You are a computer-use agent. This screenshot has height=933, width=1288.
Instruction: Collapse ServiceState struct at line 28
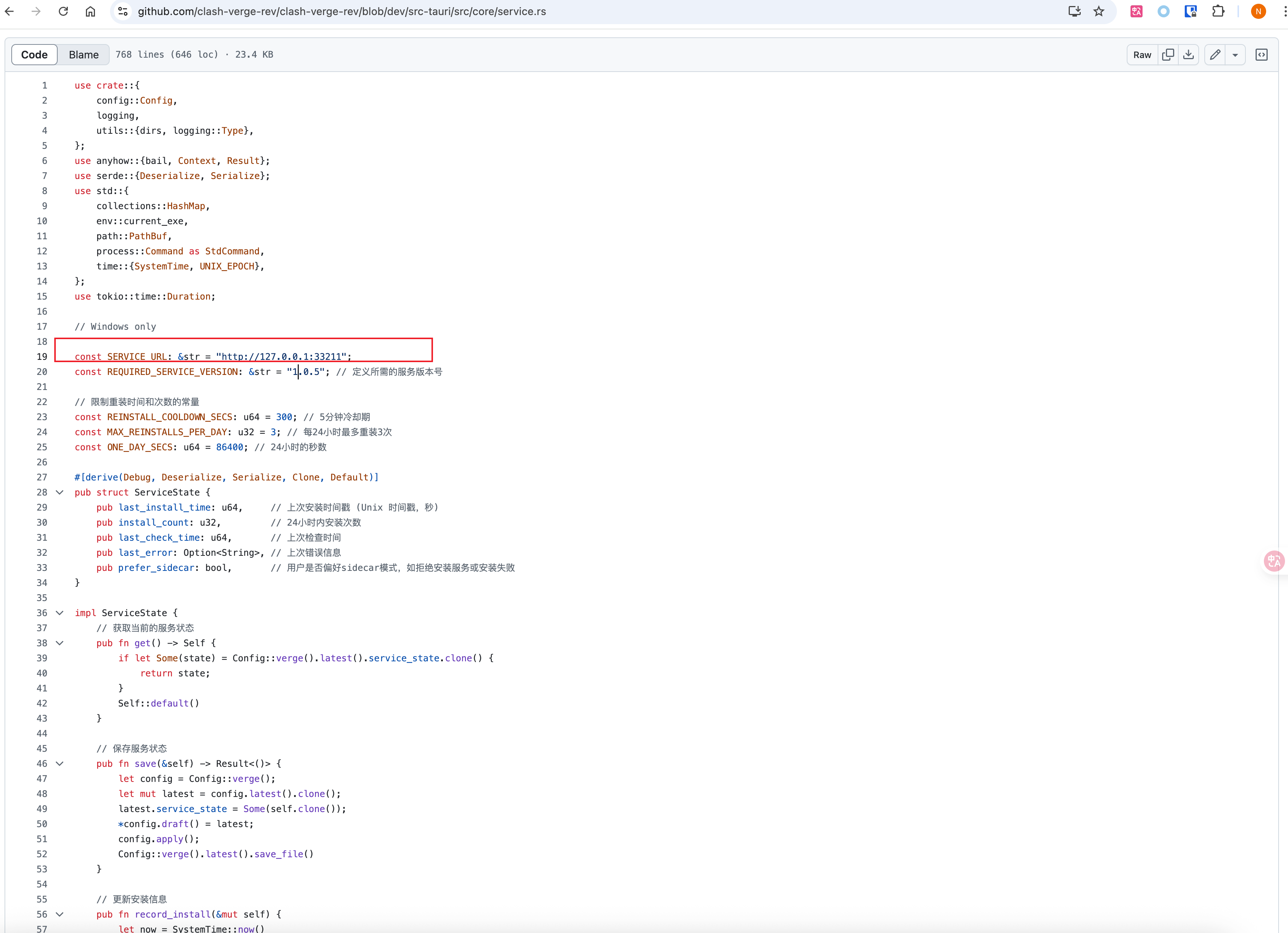tap(60, 493)
